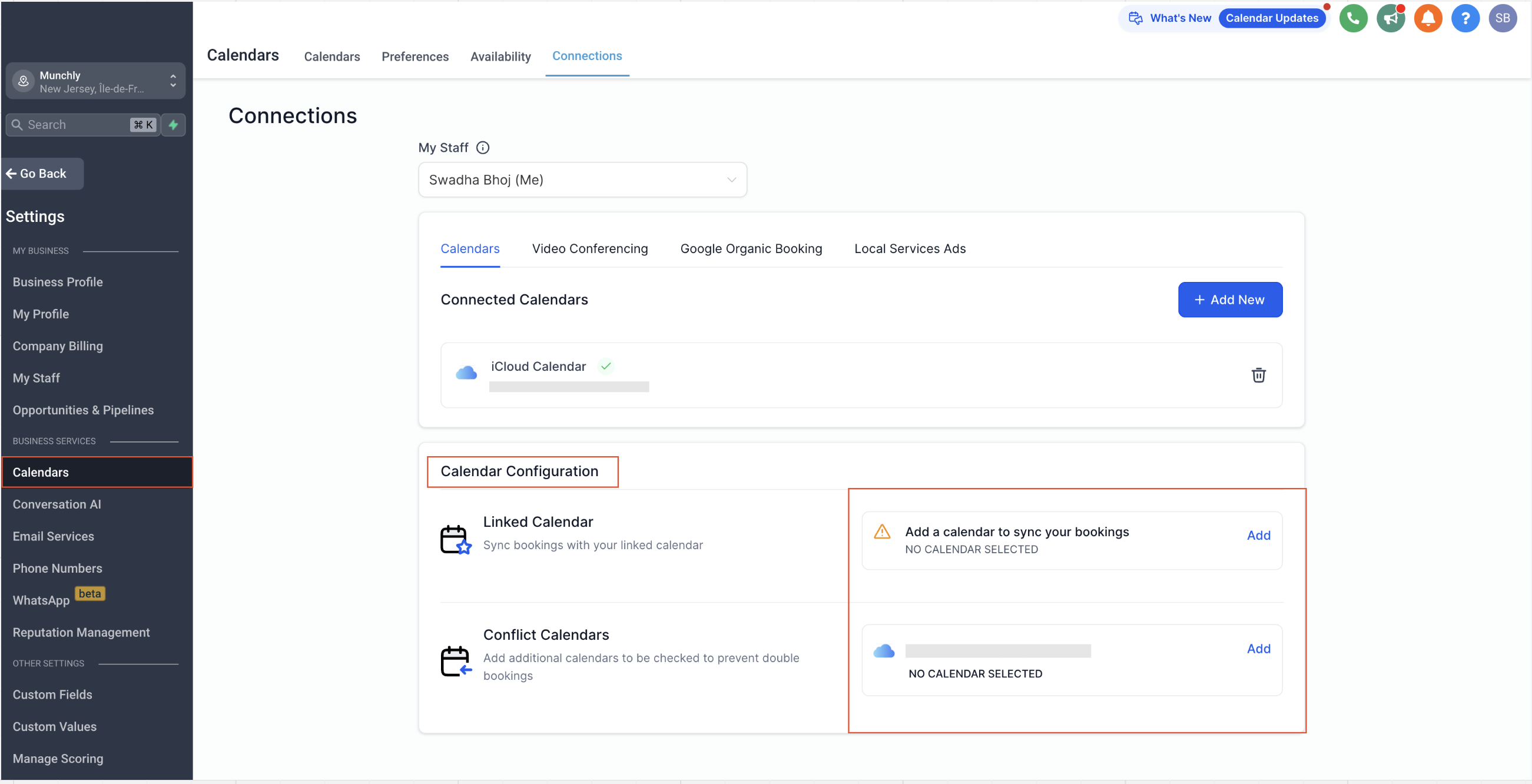This screenshot has width=1532, height=784.
Task: Click Add for Linked Calendar
Action: coord(1258,535)
